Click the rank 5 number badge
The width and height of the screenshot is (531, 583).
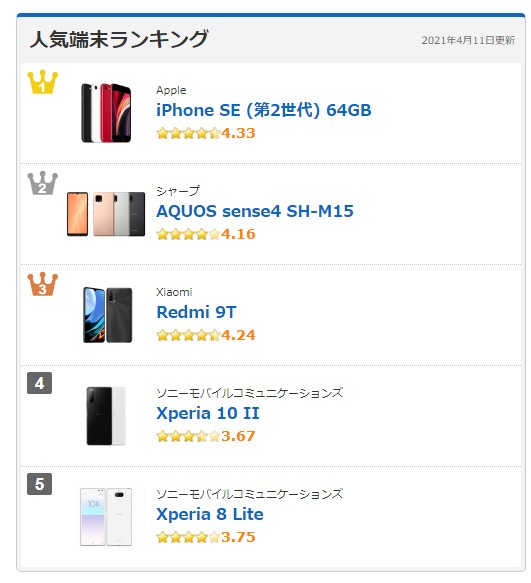[x=39, y=484]
